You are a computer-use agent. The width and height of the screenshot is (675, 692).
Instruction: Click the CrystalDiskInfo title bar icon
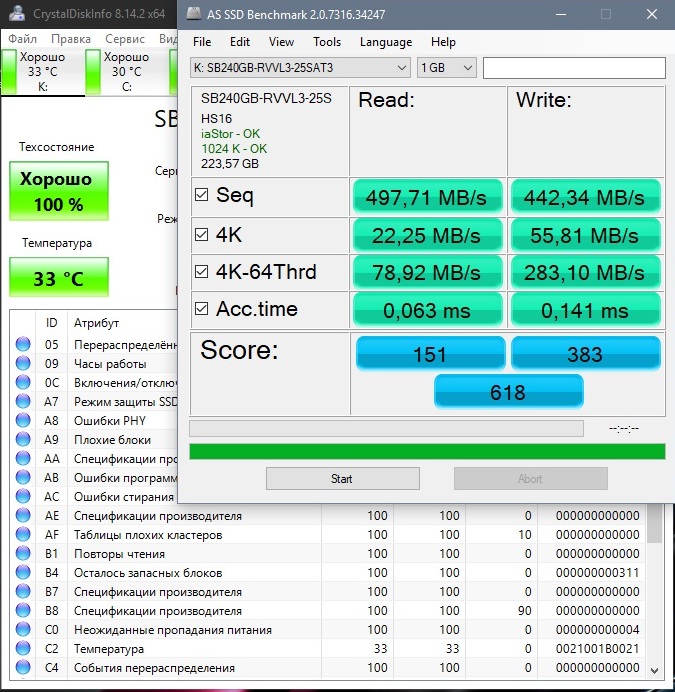(x=17, y=14)
